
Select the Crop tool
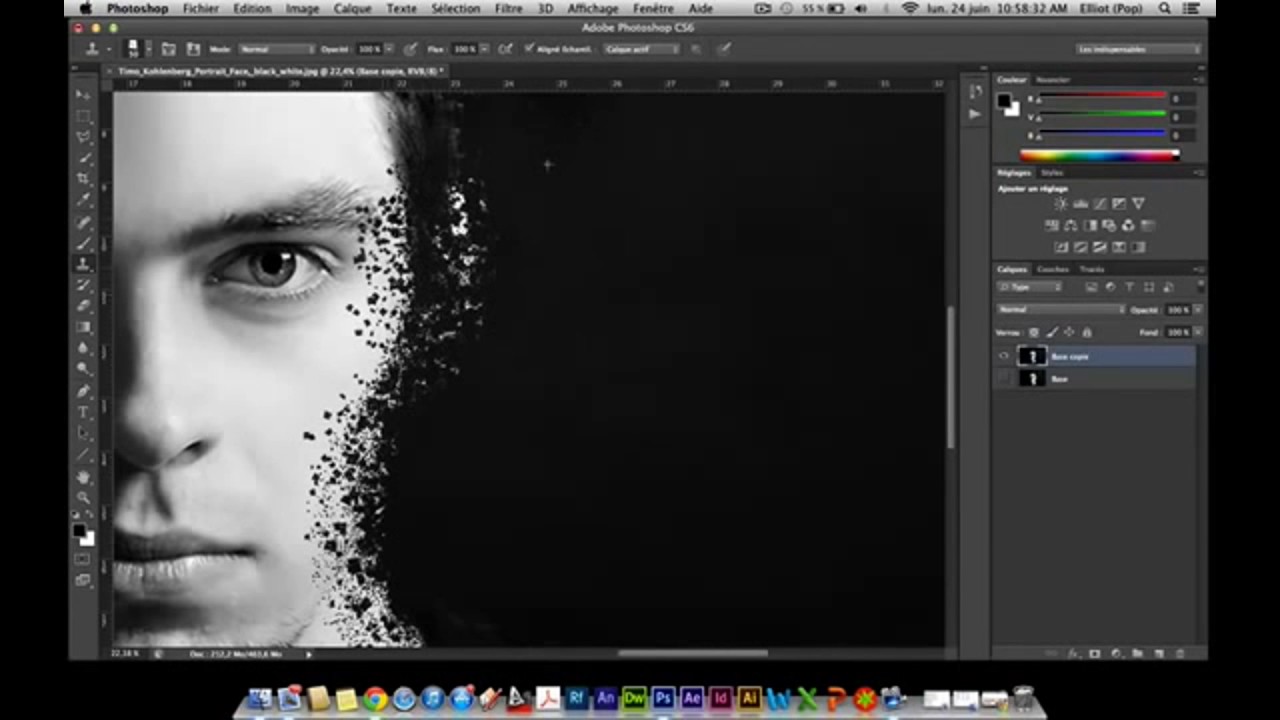(x=84, y=179)
